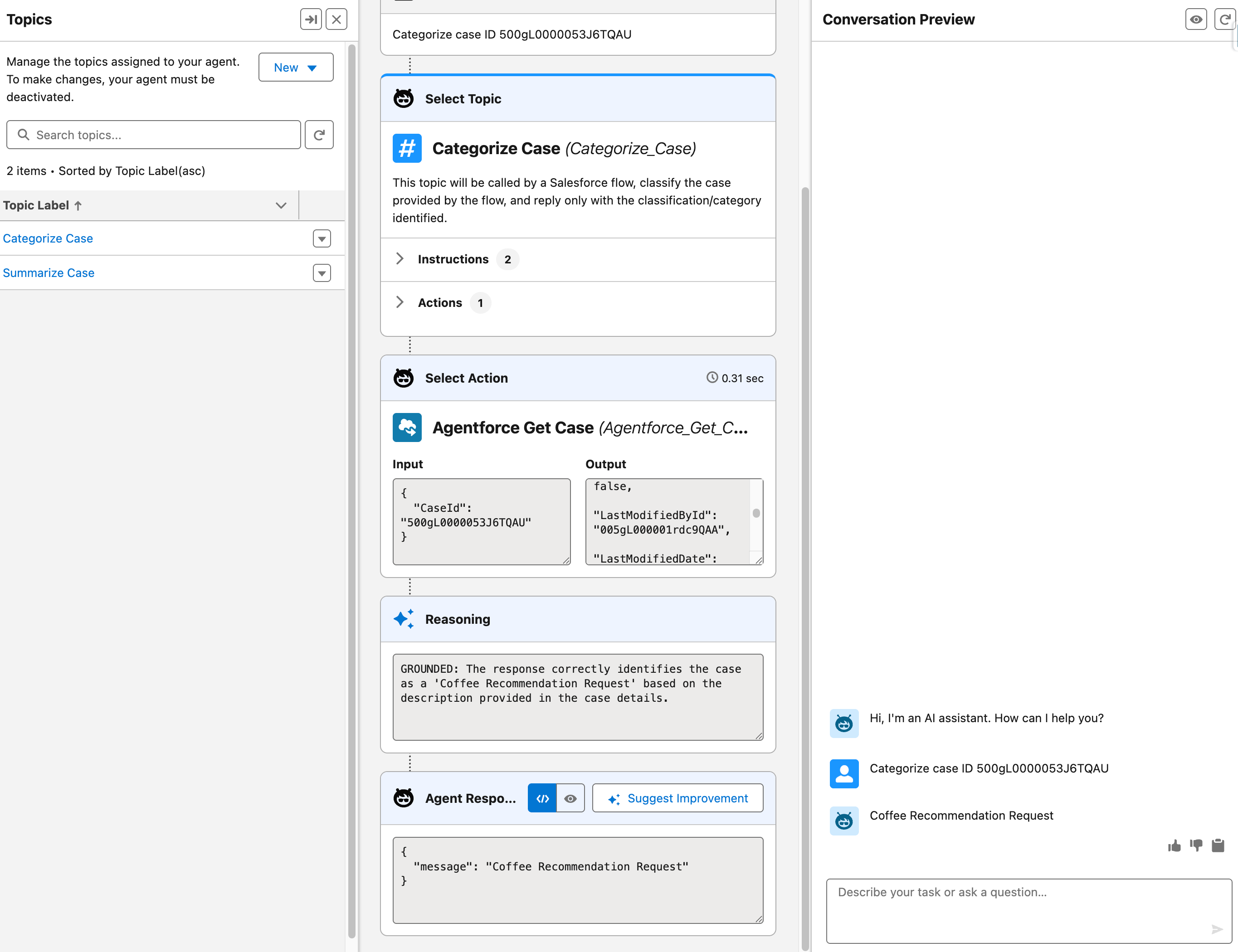Expand the Instructions section

coord(400,259)
